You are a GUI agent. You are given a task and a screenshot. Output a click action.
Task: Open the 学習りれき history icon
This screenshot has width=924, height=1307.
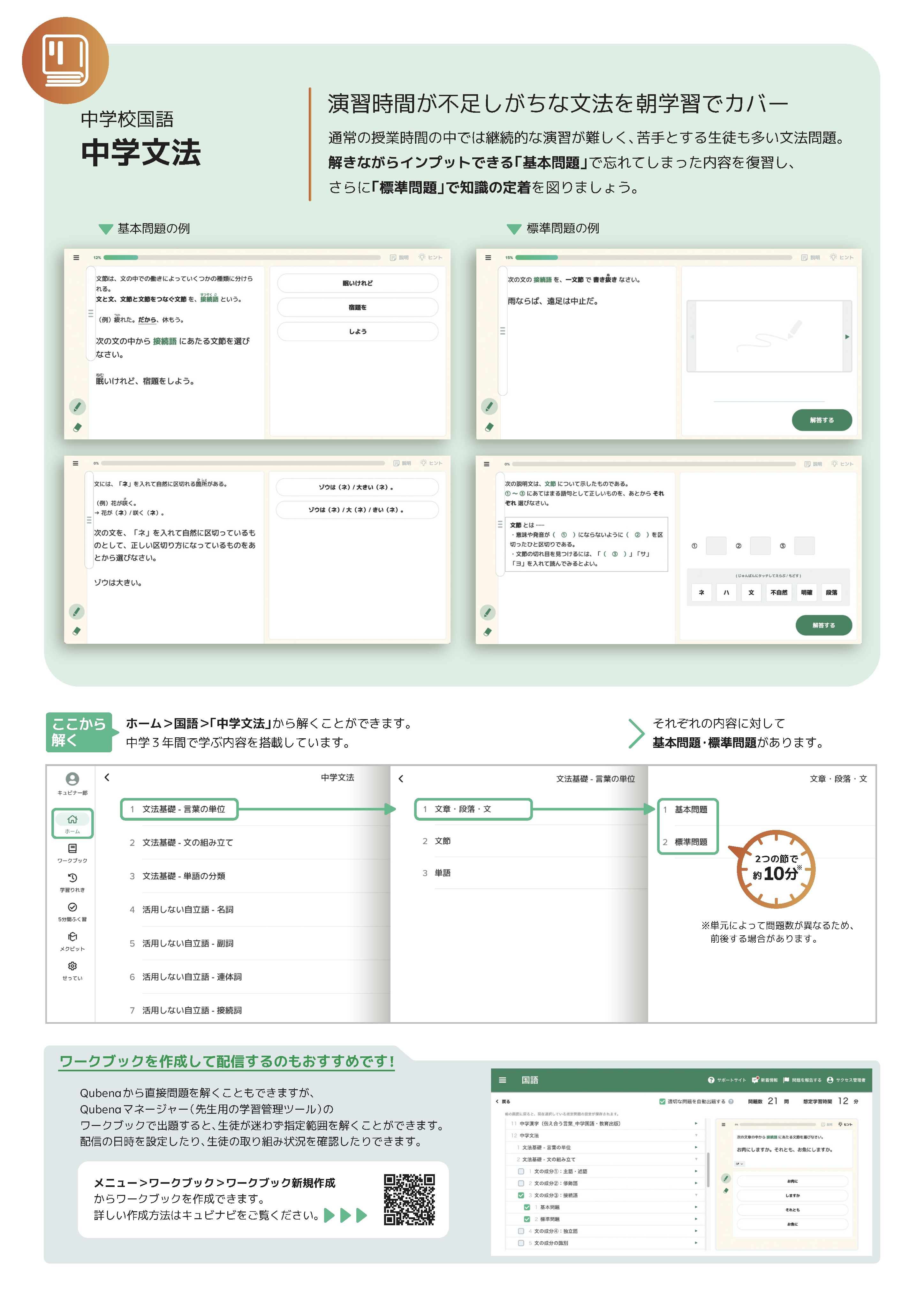pos(72,878)
